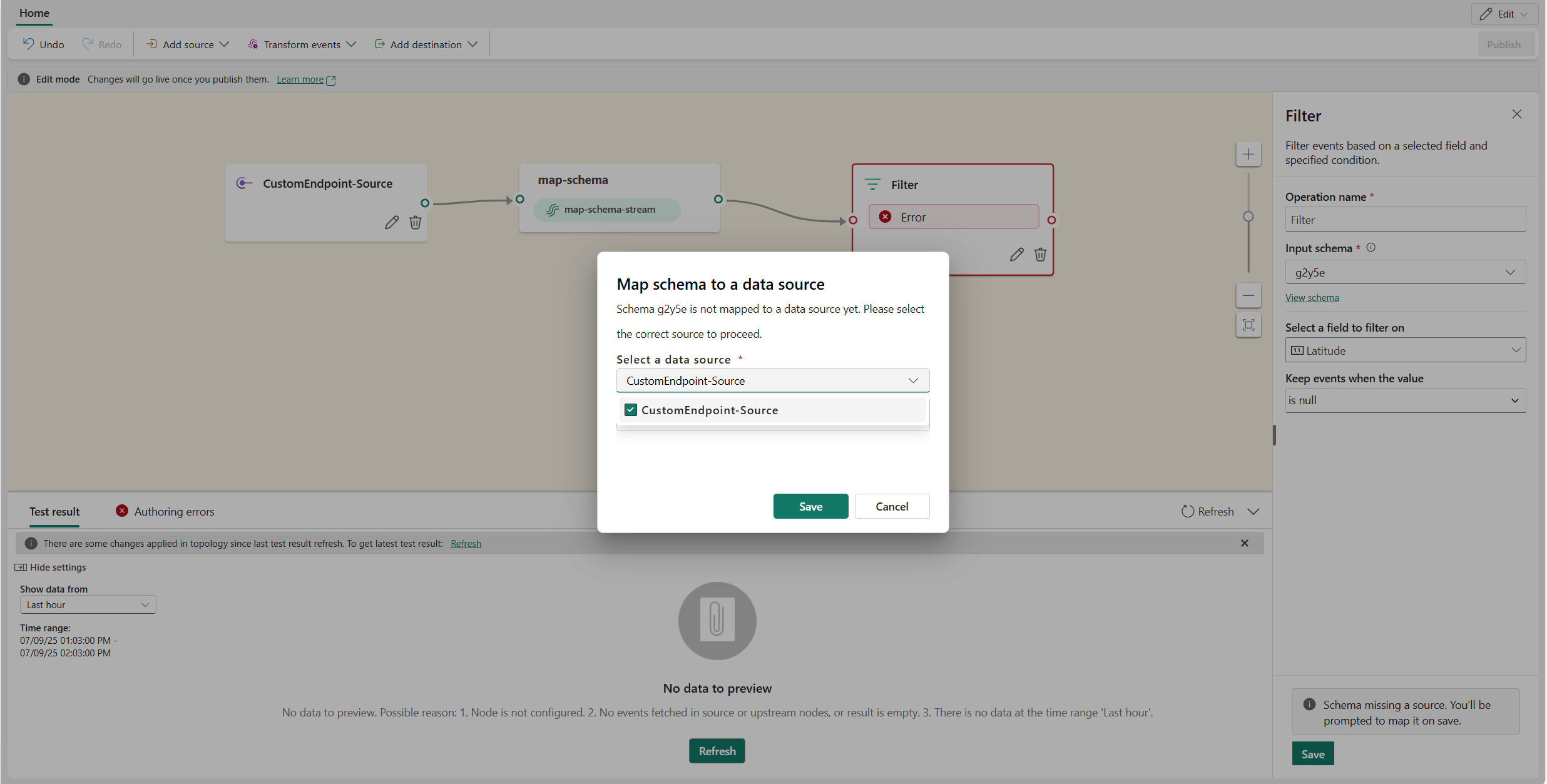Screen dimensions: 1547x784
Task: Click the CustomEndpoint-Source output connector
Action: [x=425, y=203]
